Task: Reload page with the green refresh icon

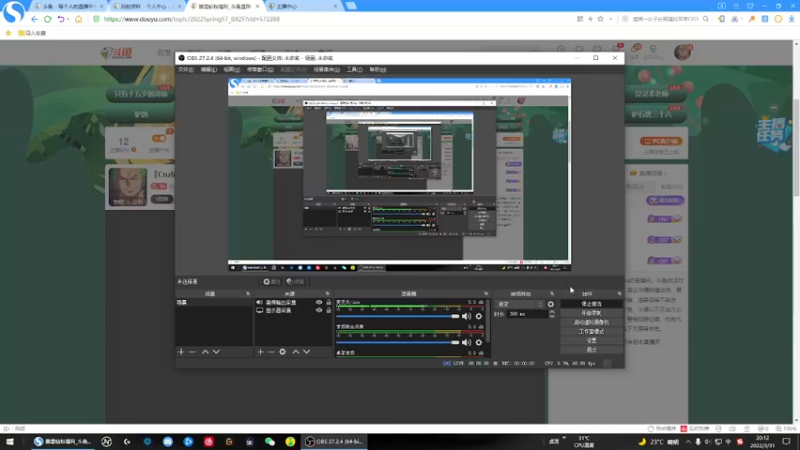Action: (x=47, y=19)
